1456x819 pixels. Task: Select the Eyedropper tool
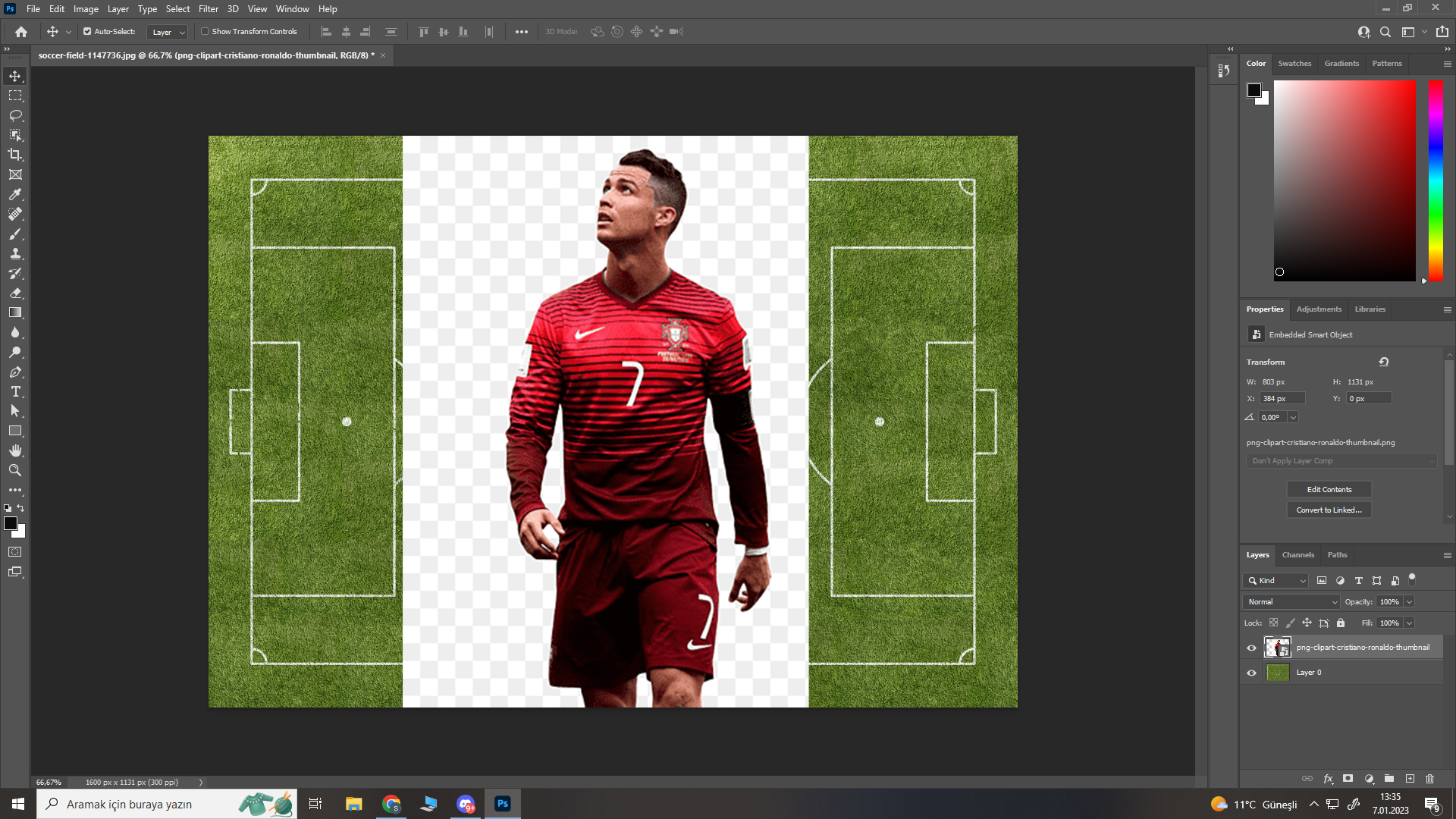pos(15,194)
